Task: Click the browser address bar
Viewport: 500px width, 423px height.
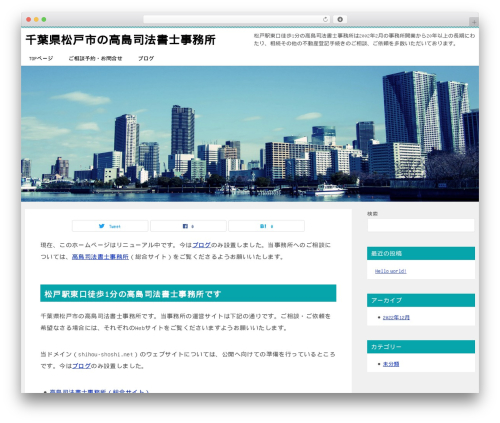Action: [236, 19]
